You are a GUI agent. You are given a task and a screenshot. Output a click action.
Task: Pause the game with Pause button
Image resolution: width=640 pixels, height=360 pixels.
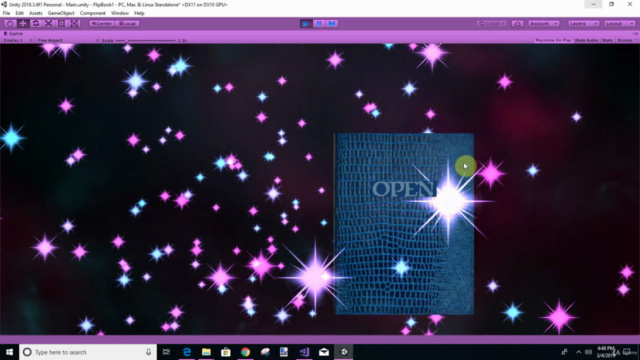tap(319, 24)
